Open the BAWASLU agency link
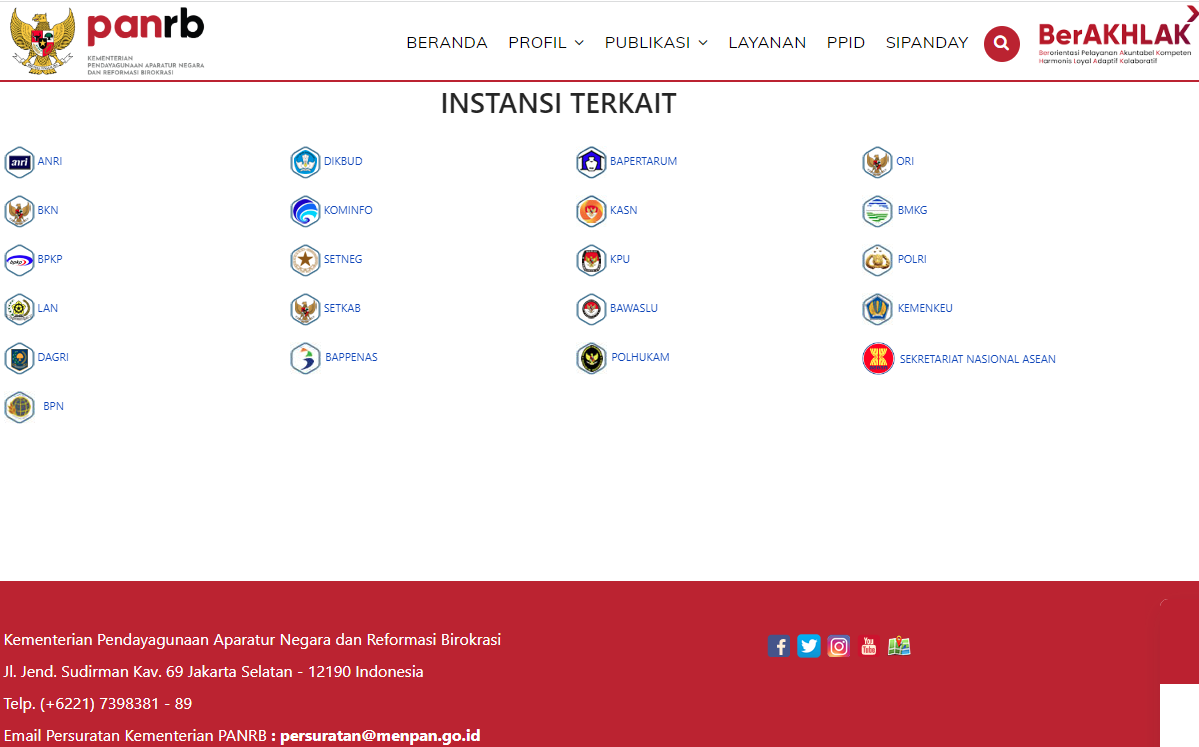 click(x=634, y=308)
